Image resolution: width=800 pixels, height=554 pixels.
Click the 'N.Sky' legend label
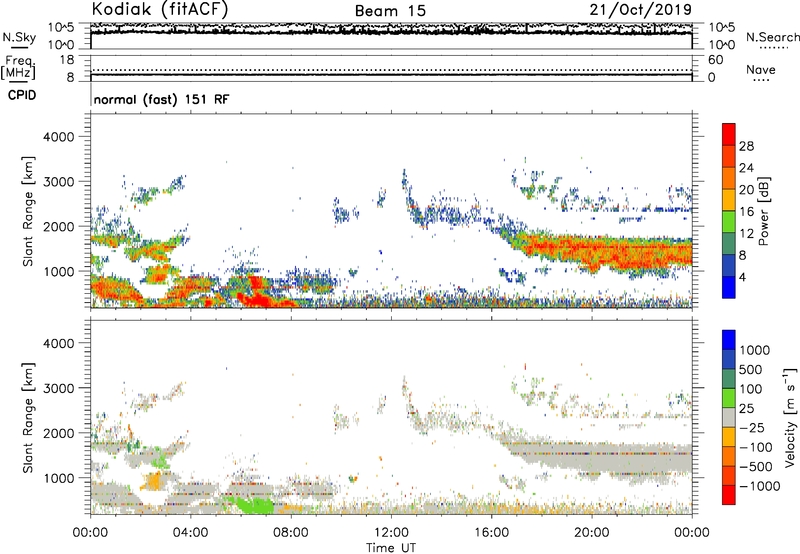point(19,37)
